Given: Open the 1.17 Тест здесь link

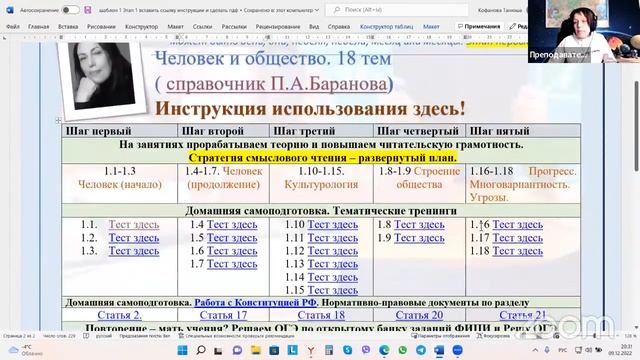Looking at the screenshot, I should point(518,238).
